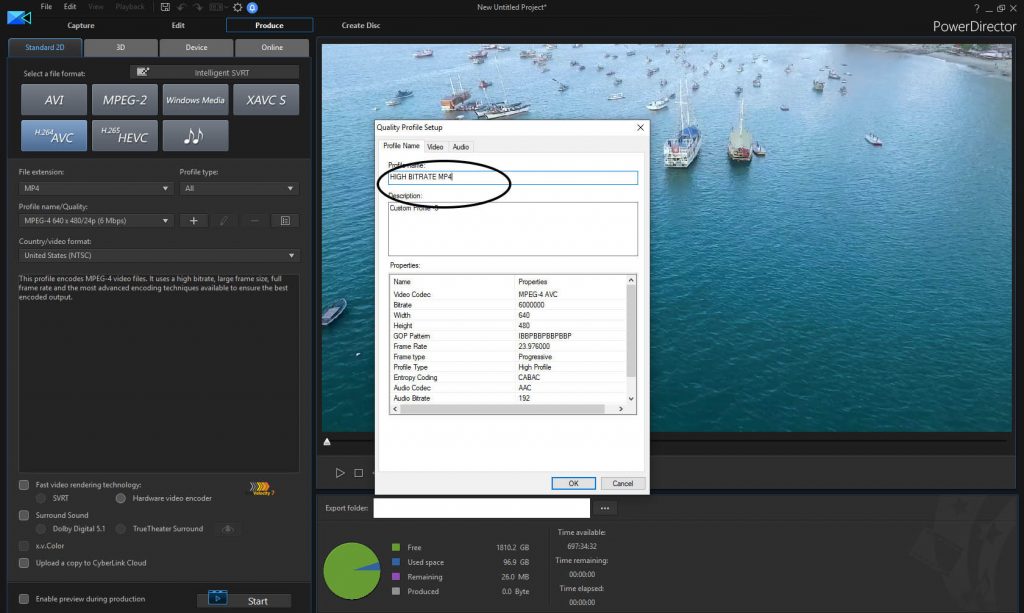This screenshot has height=613, width=1024.
Task: Browse export folder with the ellipsis button
Action: coord(605,508)
